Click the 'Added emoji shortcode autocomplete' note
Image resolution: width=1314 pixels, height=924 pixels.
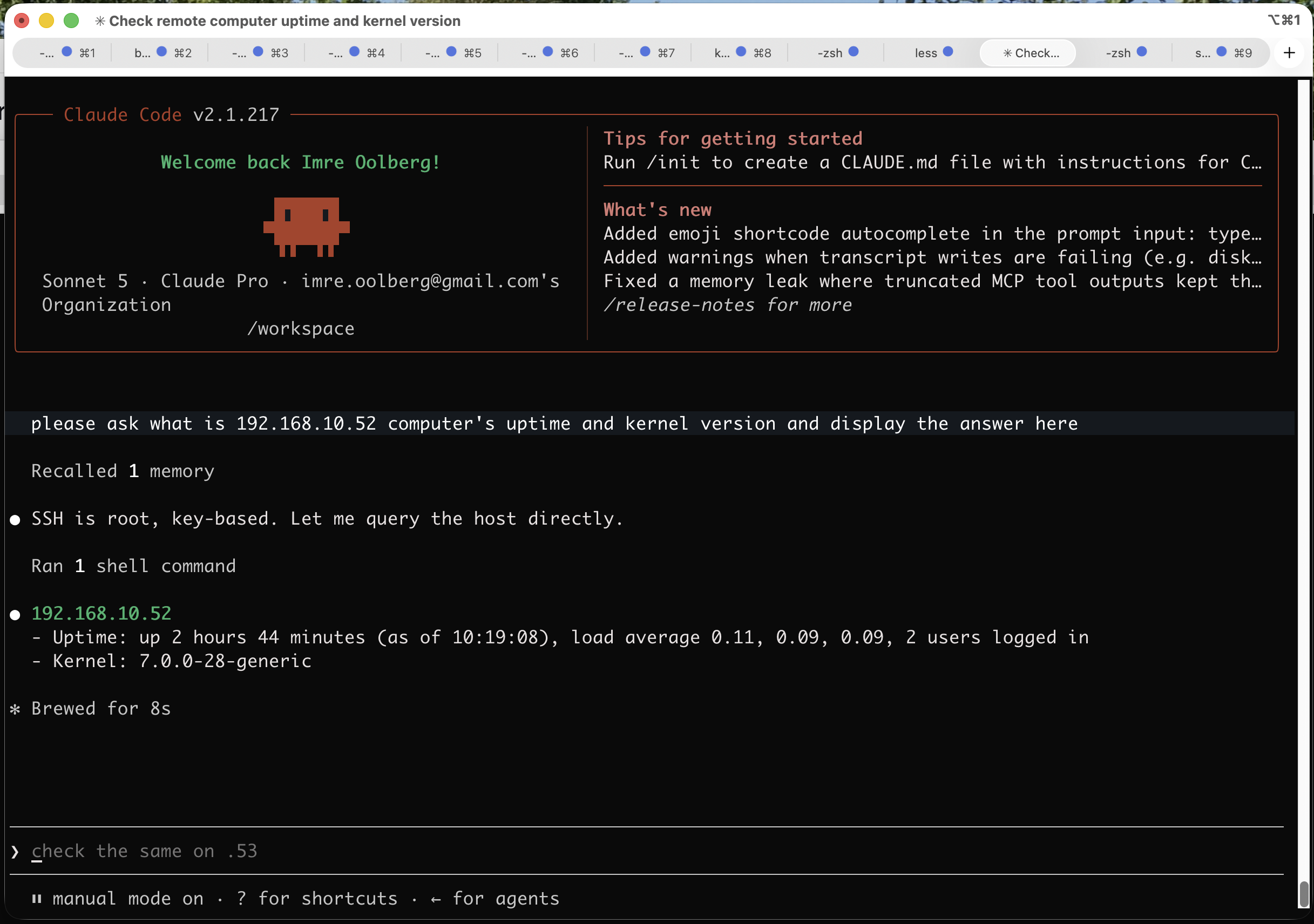(932, 234)
